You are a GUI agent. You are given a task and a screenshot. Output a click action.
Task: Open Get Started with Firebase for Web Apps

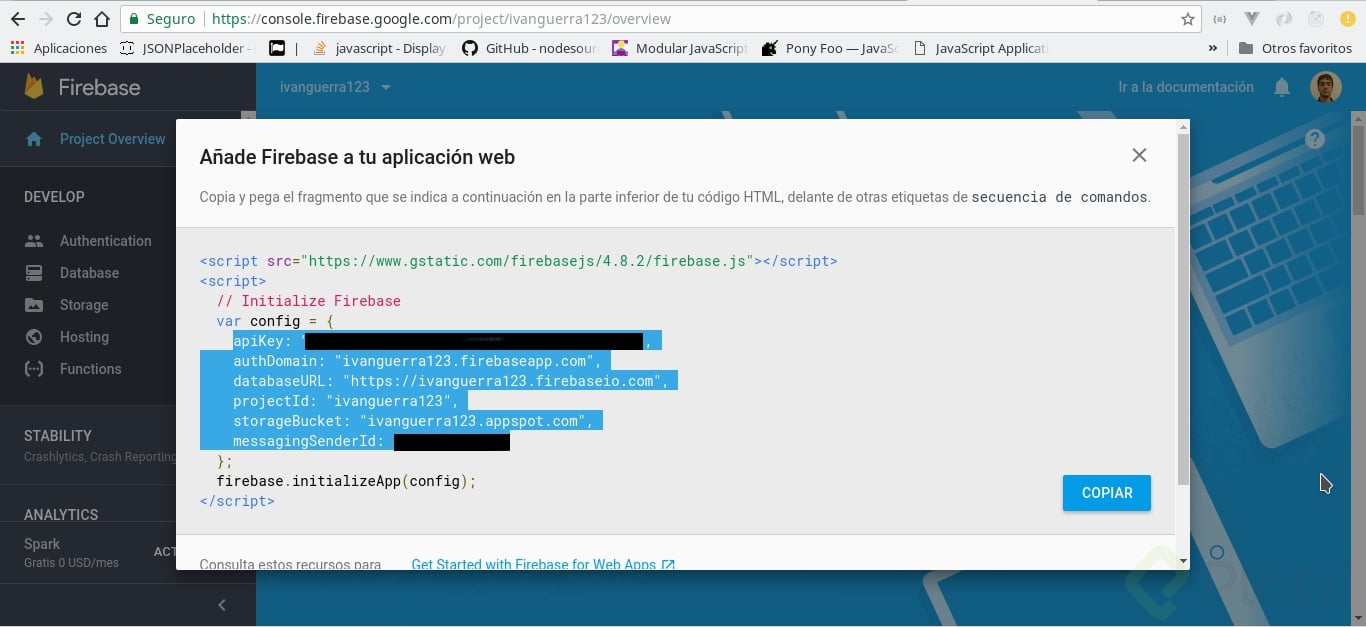(x=543, y=563)
